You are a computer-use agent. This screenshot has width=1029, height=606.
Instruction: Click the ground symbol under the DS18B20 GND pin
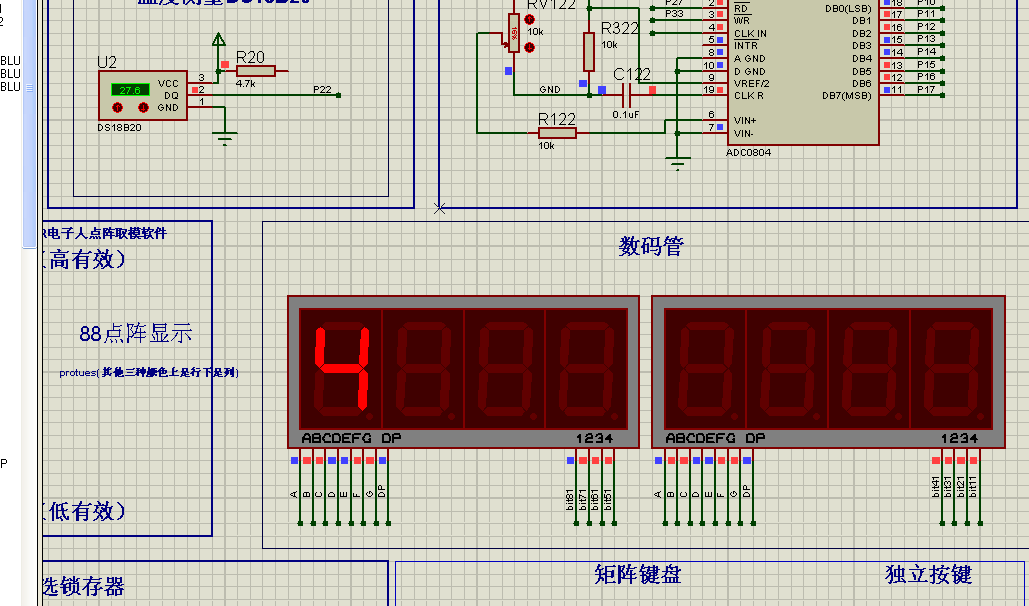tap(225, 138)
